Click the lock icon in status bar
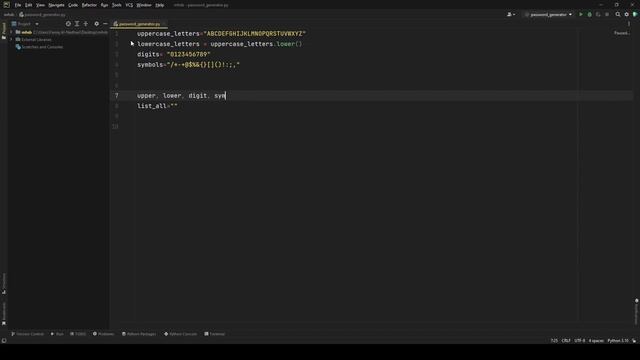Screen dimensions: 640x360 (634, 340)
